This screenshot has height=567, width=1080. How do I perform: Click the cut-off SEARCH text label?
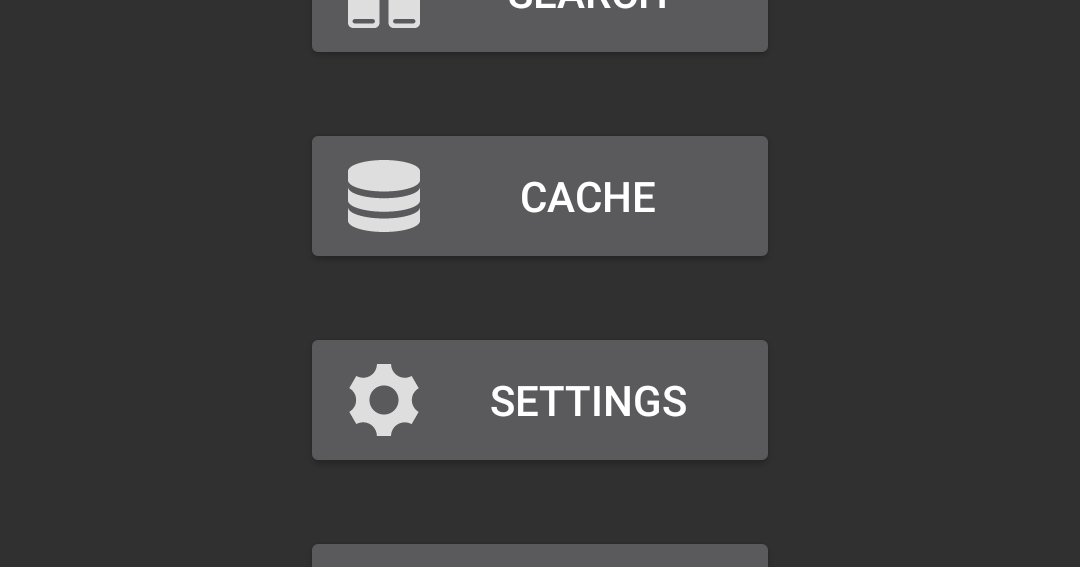(x=588, y=5)
